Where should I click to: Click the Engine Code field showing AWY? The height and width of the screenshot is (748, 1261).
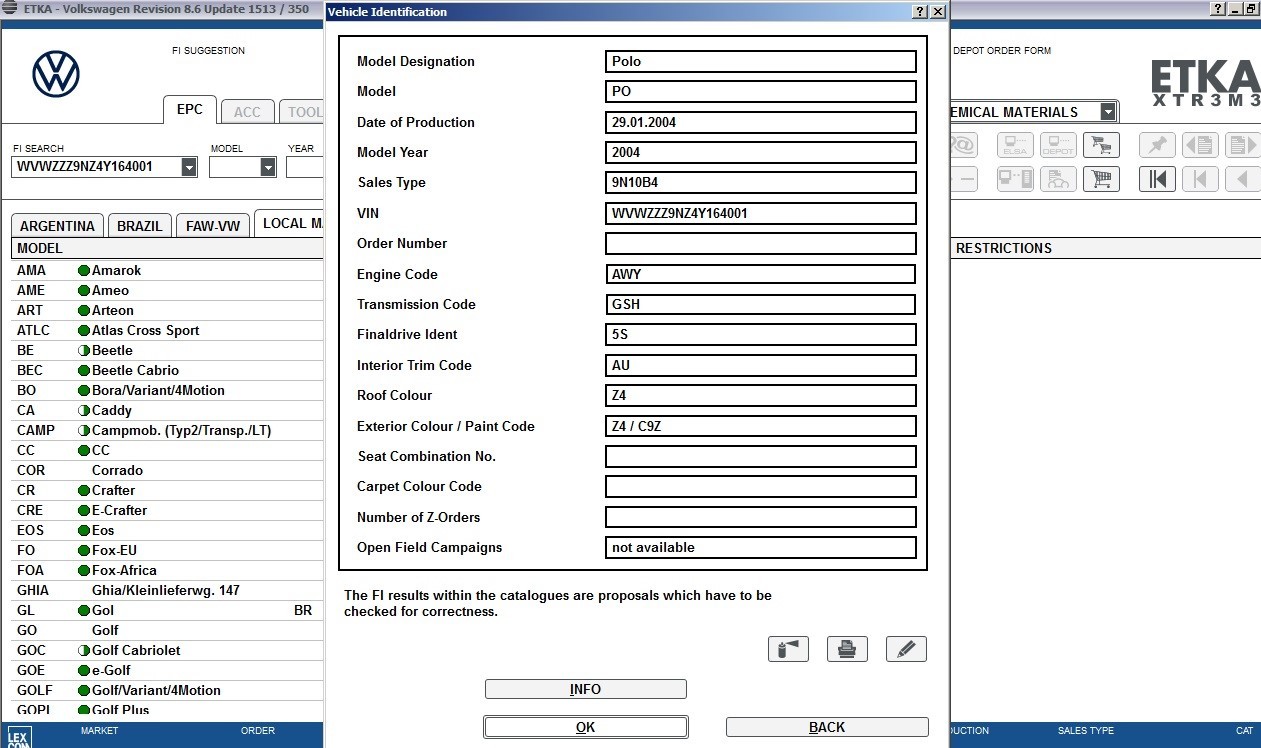tap(760, 274)
